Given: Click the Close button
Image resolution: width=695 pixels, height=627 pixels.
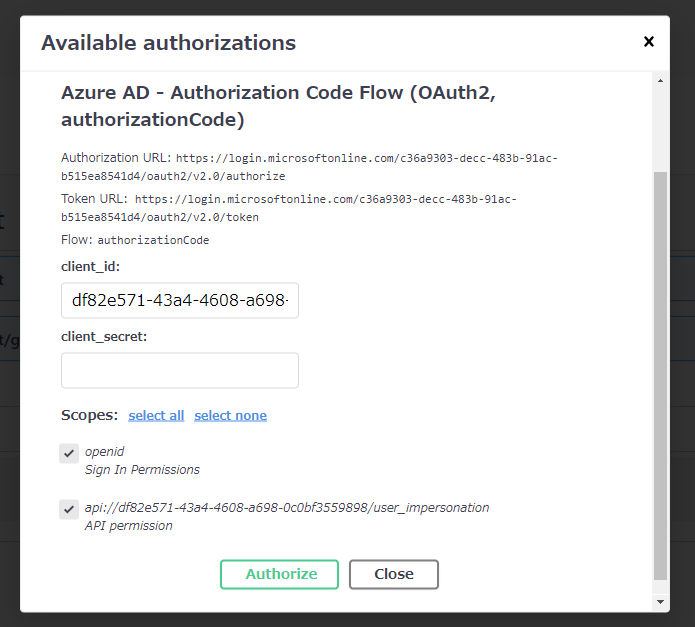Looking at the screenshot, I should click(394, 574).
